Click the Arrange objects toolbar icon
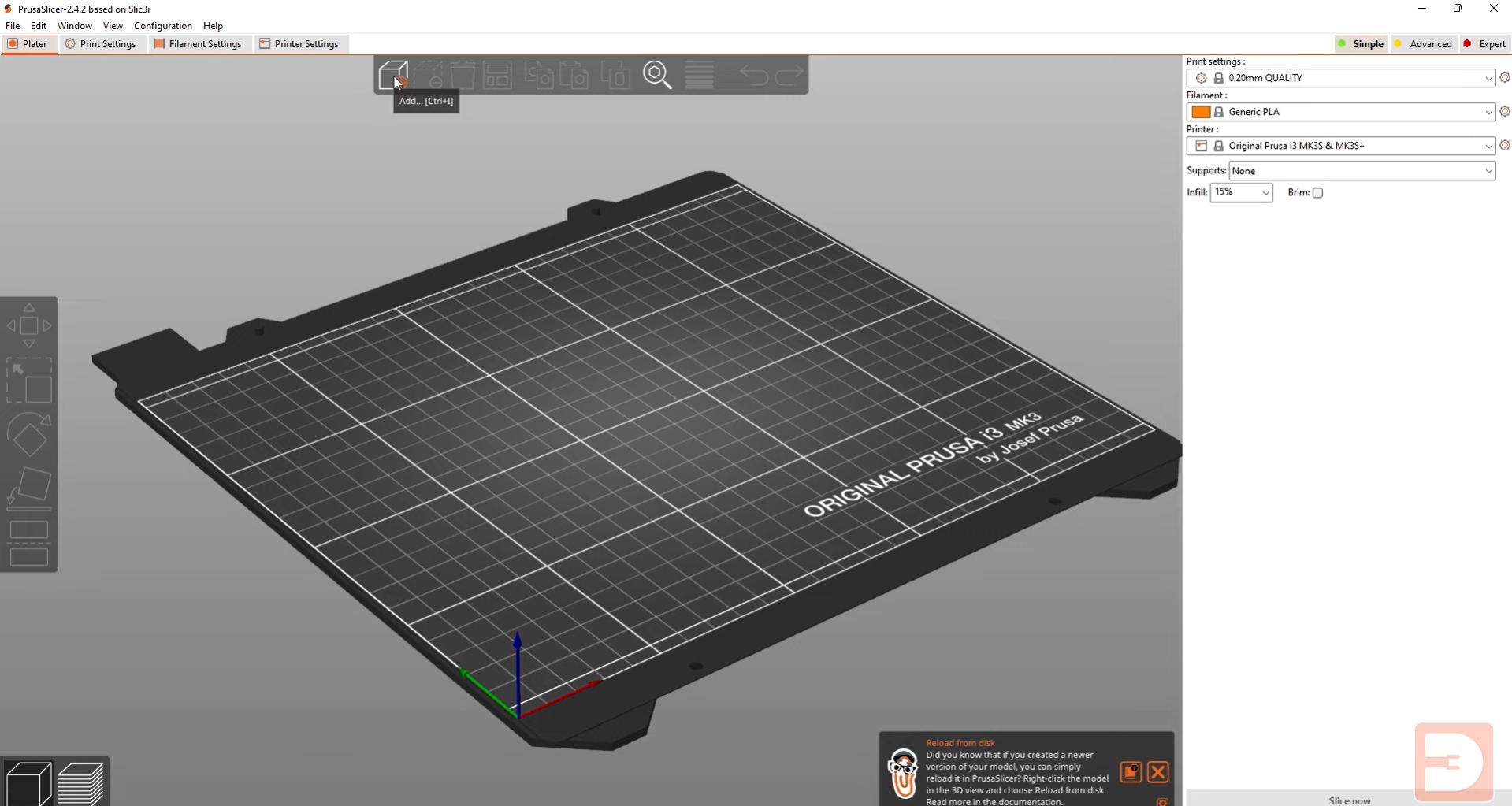This screenshot has height=806, width=1512. click(497, 76)
